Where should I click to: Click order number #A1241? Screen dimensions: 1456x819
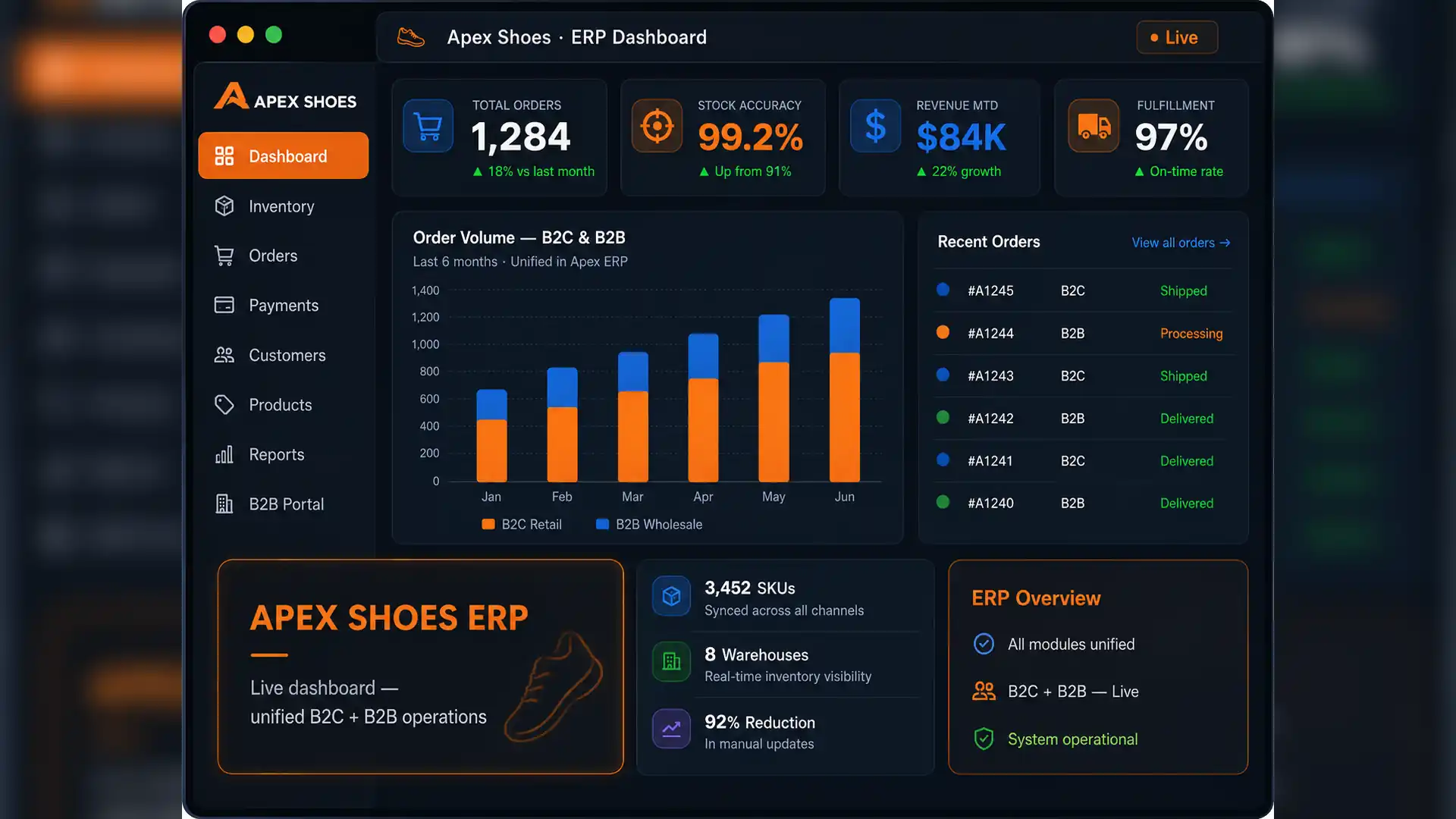click(x=990, y=460)
